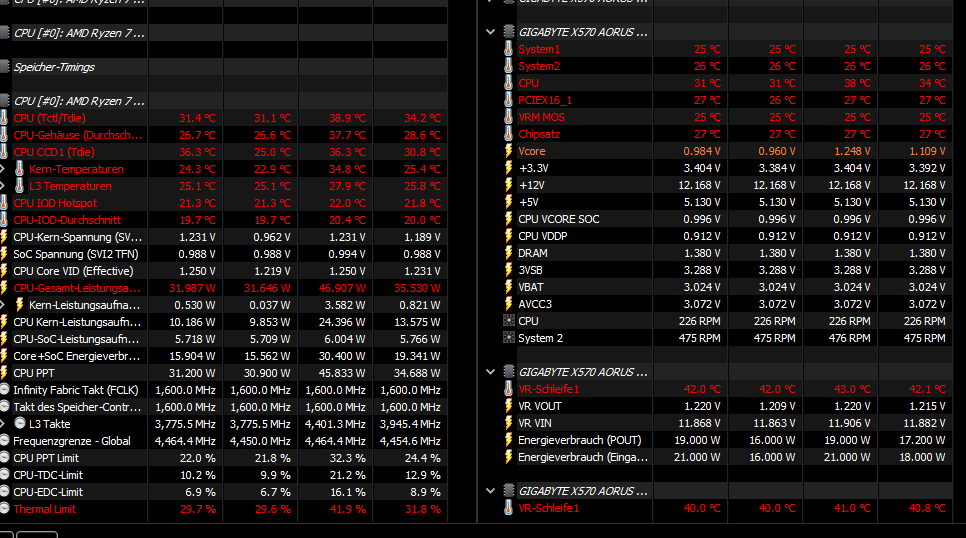The height and width of the screenshot is (538, 966).
Task: Click the lightning icon beside Kern-Leistungsaufna...
Action: click(19, 304)
